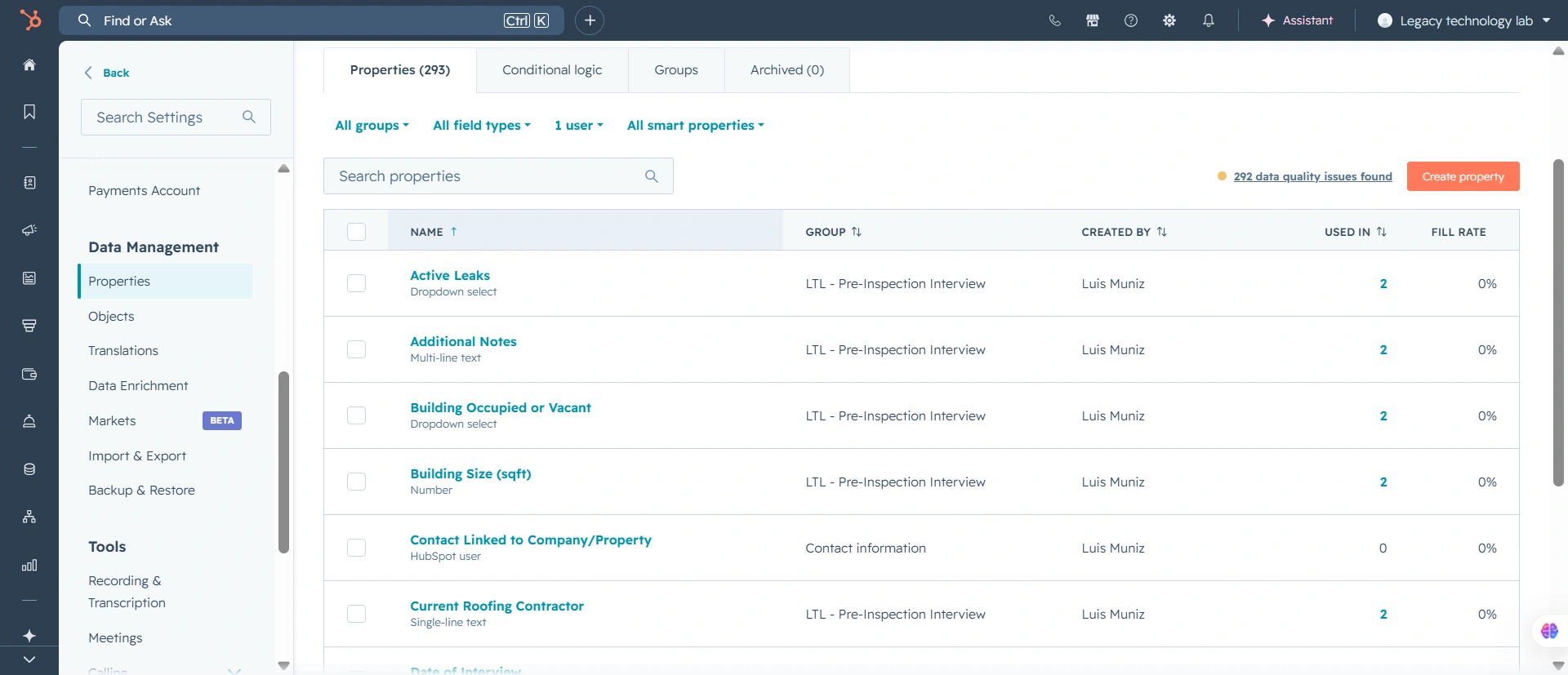This screenshot has height=675, width=1568.
Task: Open the Reporting bar chart icon
Action: pyautogui.click(x=29, y=565)
